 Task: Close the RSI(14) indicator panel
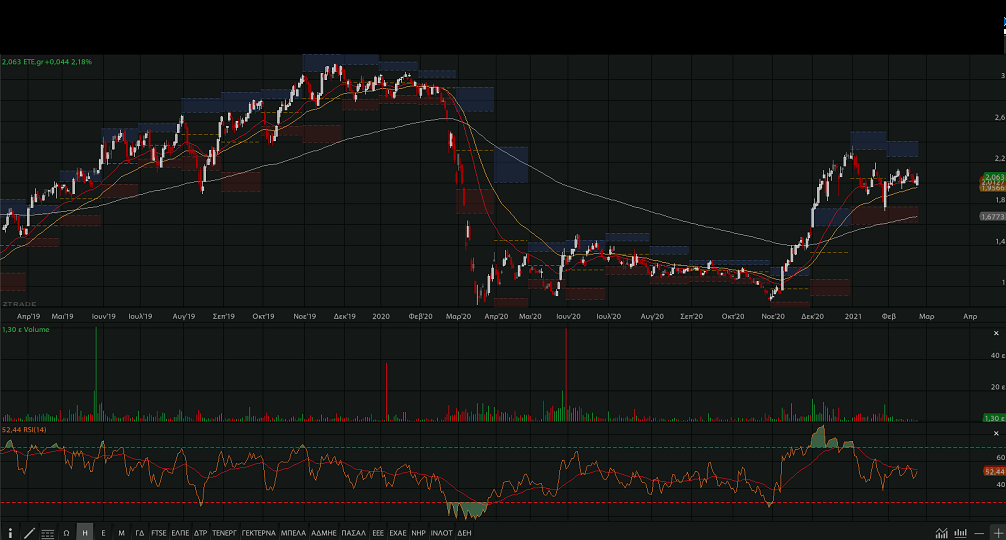click(x=996, y=431)
